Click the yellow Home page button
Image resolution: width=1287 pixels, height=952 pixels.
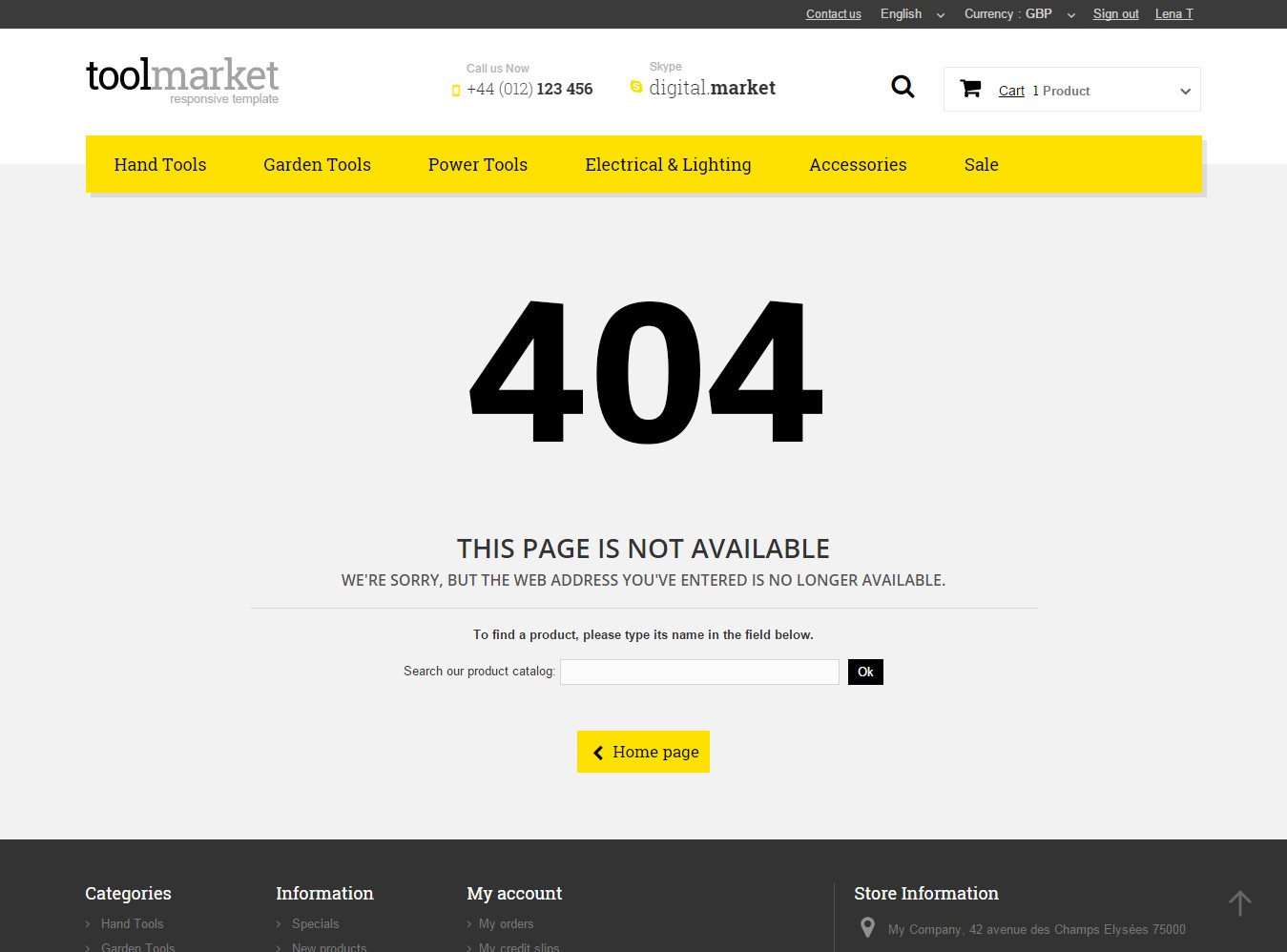click(643, 752)
